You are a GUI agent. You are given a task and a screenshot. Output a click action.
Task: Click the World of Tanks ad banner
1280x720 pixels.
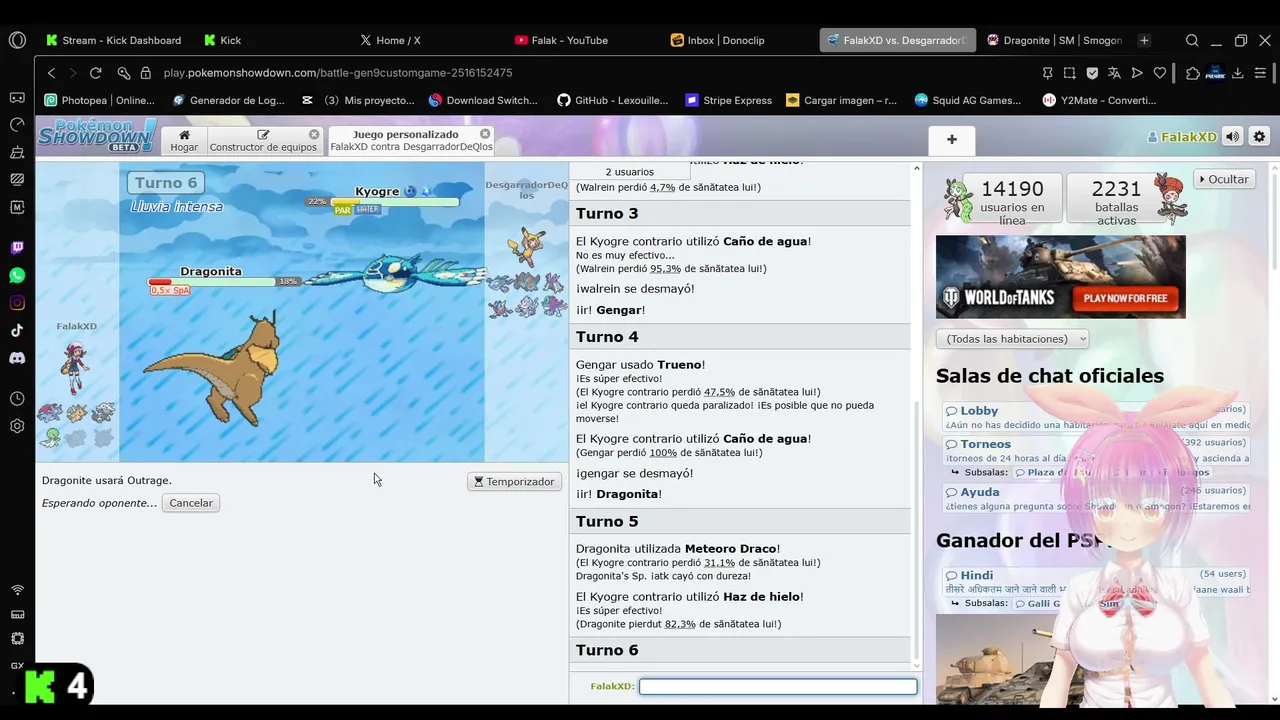1061,277
